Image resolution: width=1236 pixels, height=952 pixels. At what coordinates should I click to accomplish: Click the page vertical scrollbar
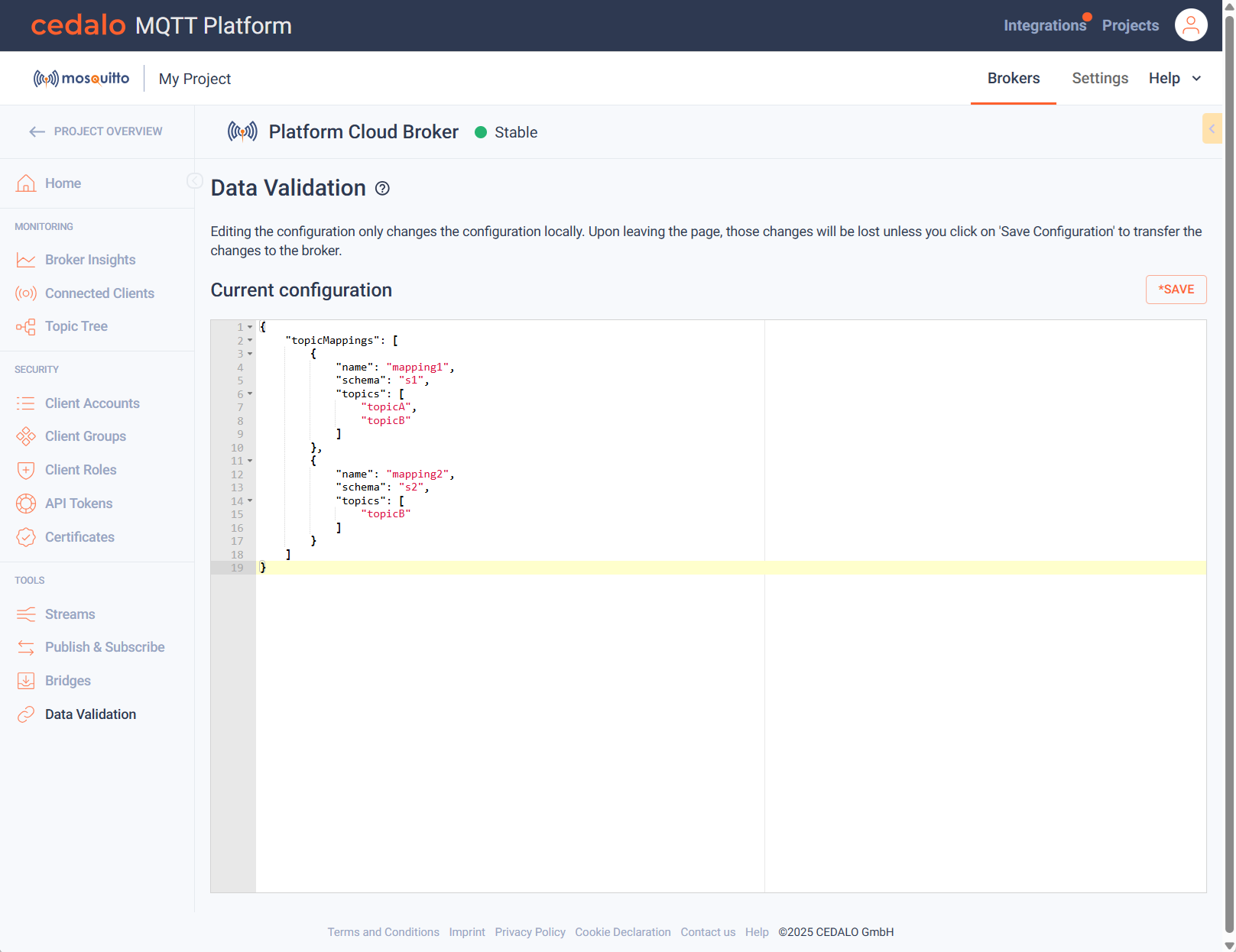coord(1229,474)
